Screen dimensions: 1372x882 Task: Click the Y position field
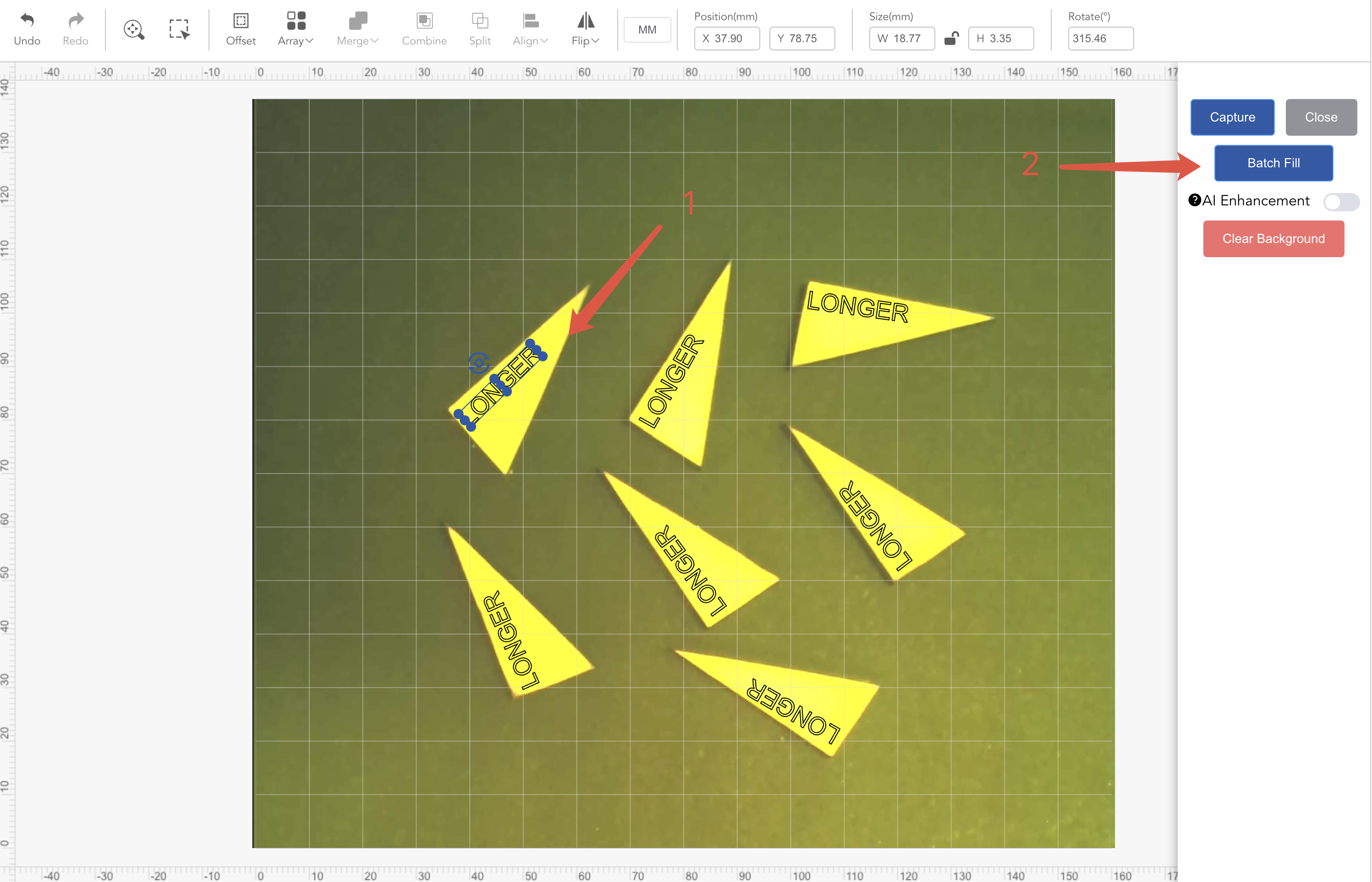802,39
